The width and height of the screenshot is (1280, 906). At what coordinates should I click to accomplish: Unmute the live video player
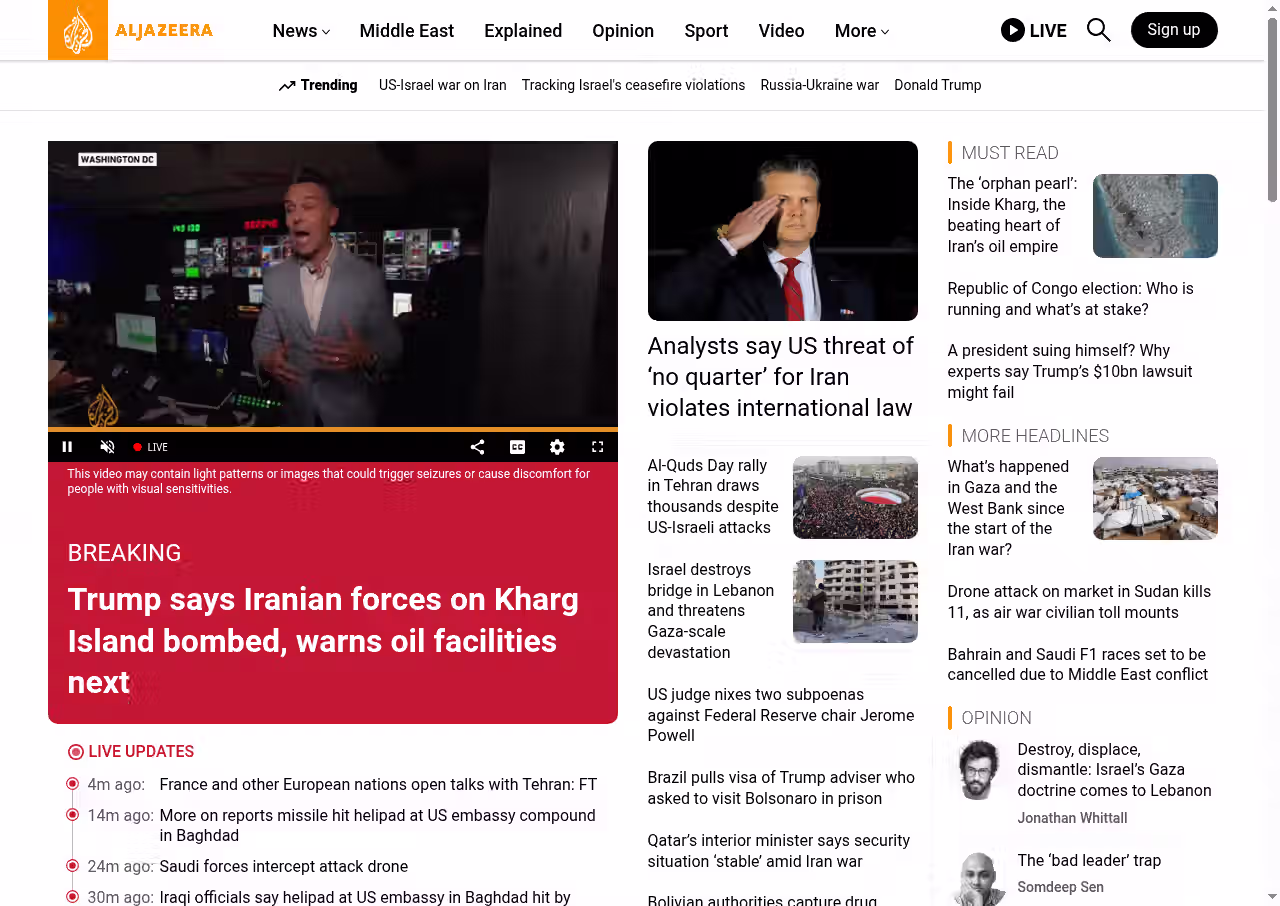107,447
